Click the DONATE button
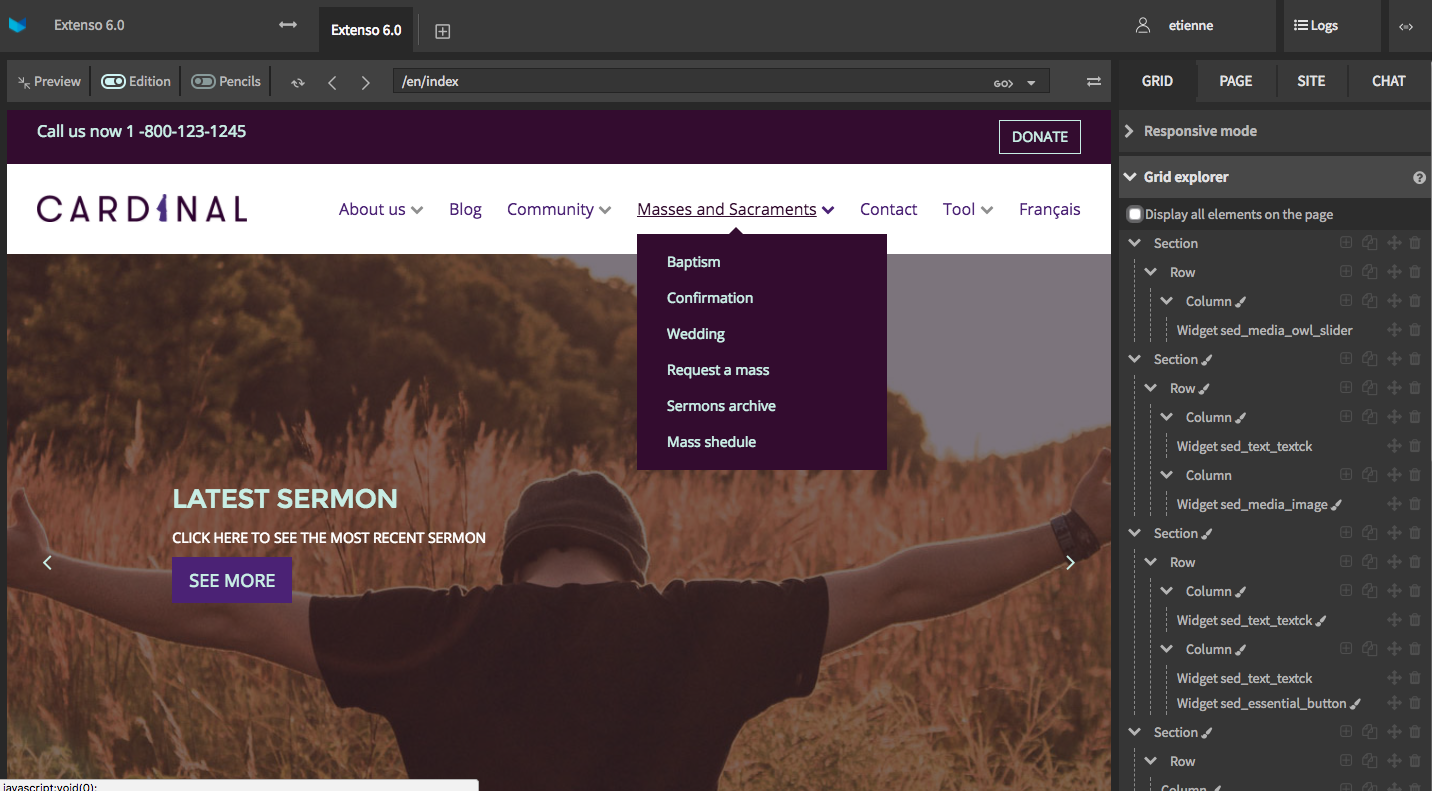The image size is (1432, 791). pyautogui.click(x=1040, y=137)
